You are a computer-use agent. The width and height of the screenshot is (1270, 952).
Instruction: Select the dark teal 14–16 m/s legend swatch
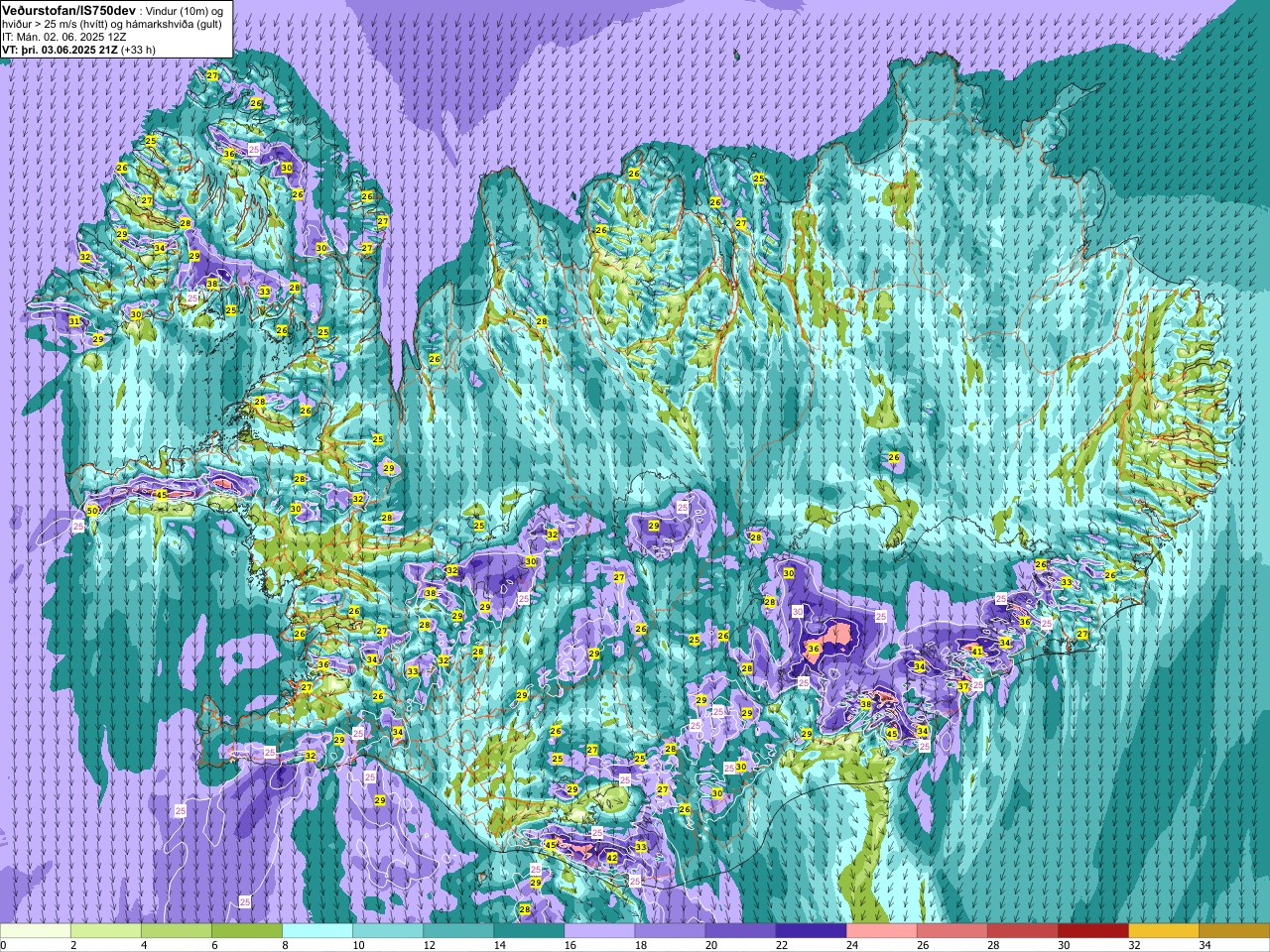tap(529, 931)
